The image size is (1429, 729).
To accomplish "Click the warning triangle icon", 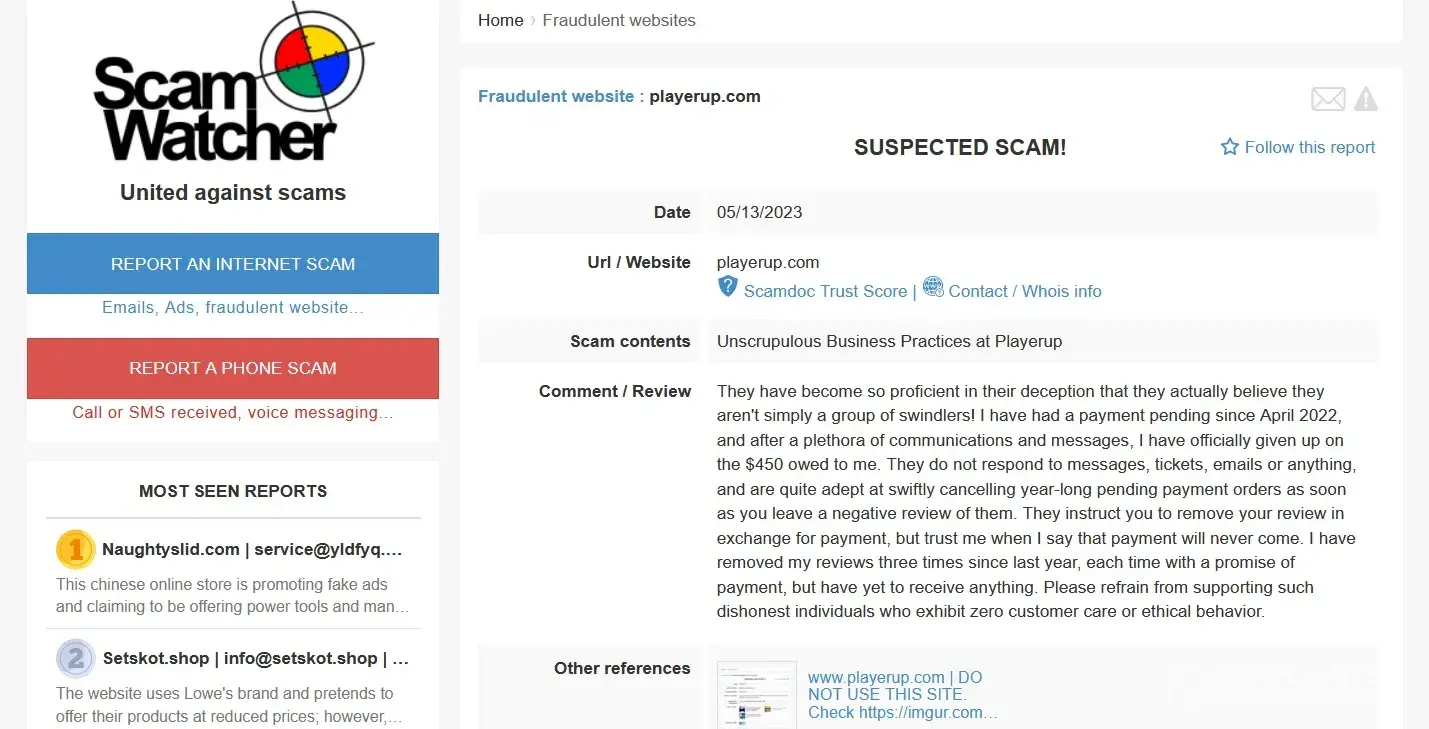I will (x=1365, y=99).
